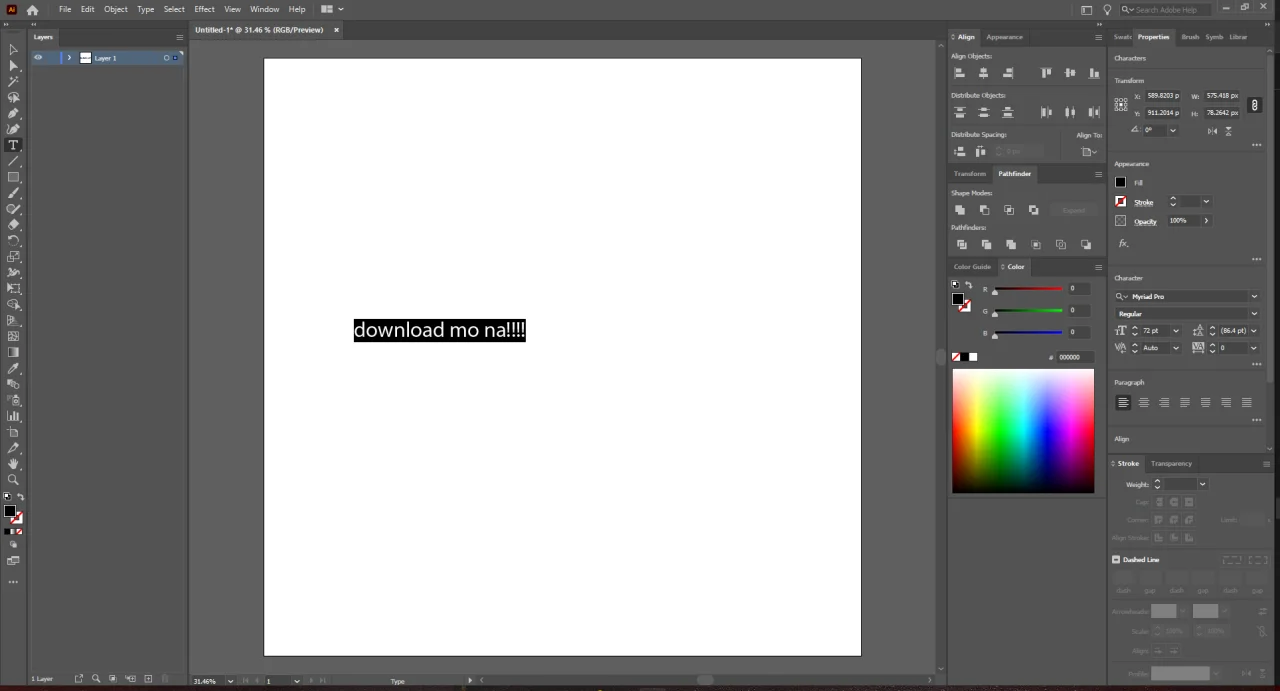
Task: Expand Layer 1 sublayers arrow
Action: (x=69, y=58)
